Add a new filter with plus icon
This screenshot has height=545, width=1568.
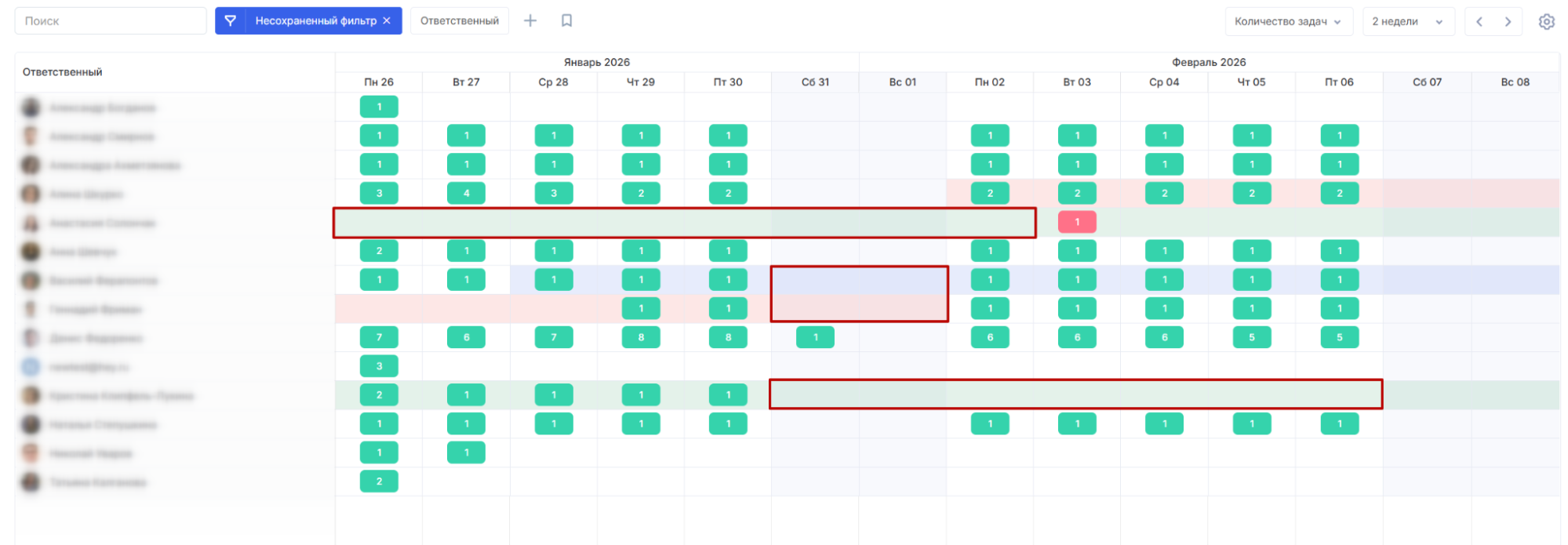coord(530,21)
